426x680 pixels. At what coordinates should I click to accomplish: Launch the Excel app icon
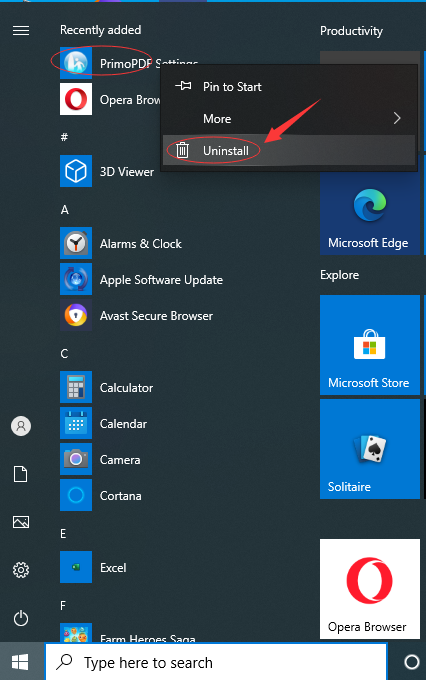pos(76,567)
